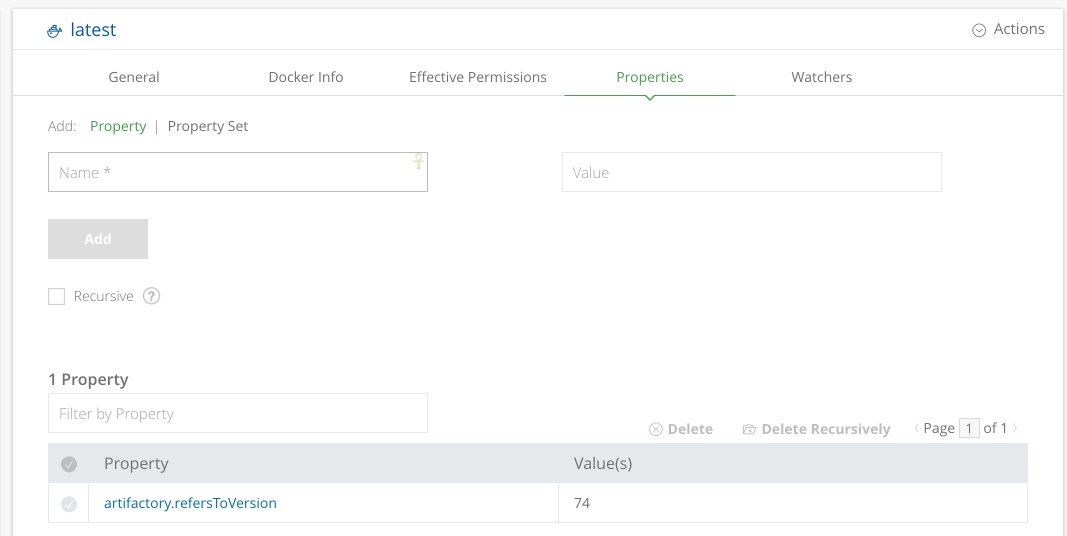Switch to the General tab
The image size is (1067, 536).
[134, 77]
